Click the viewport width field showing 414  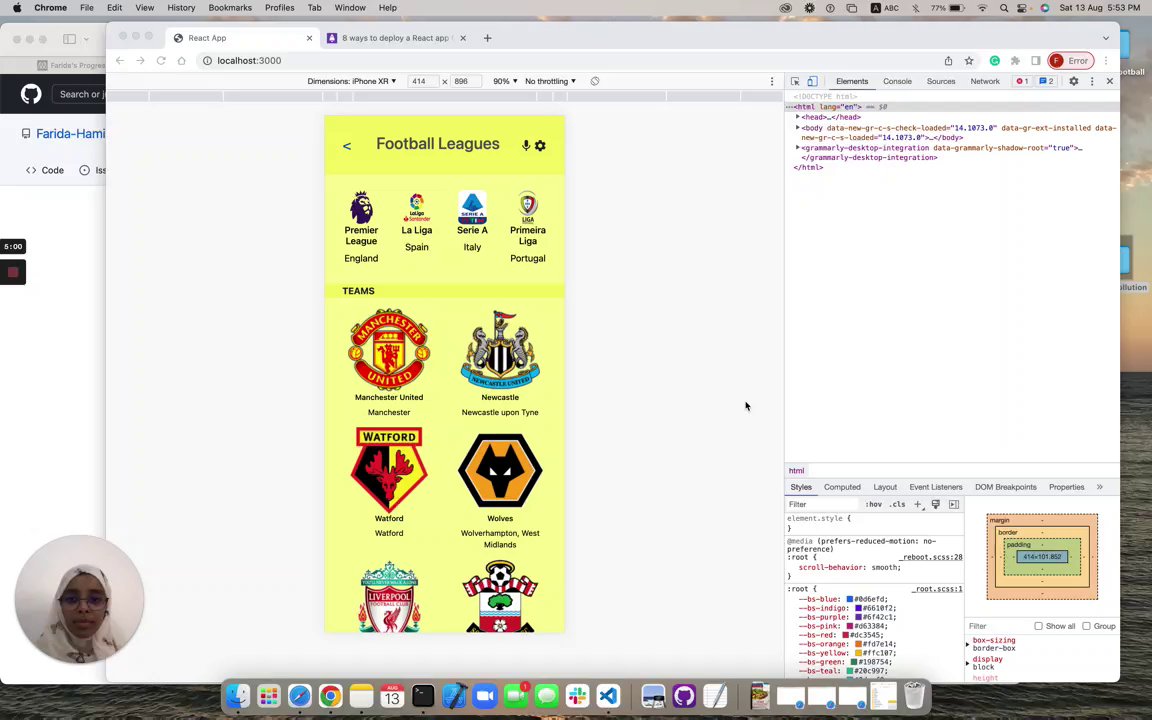(x=423, y=82)
